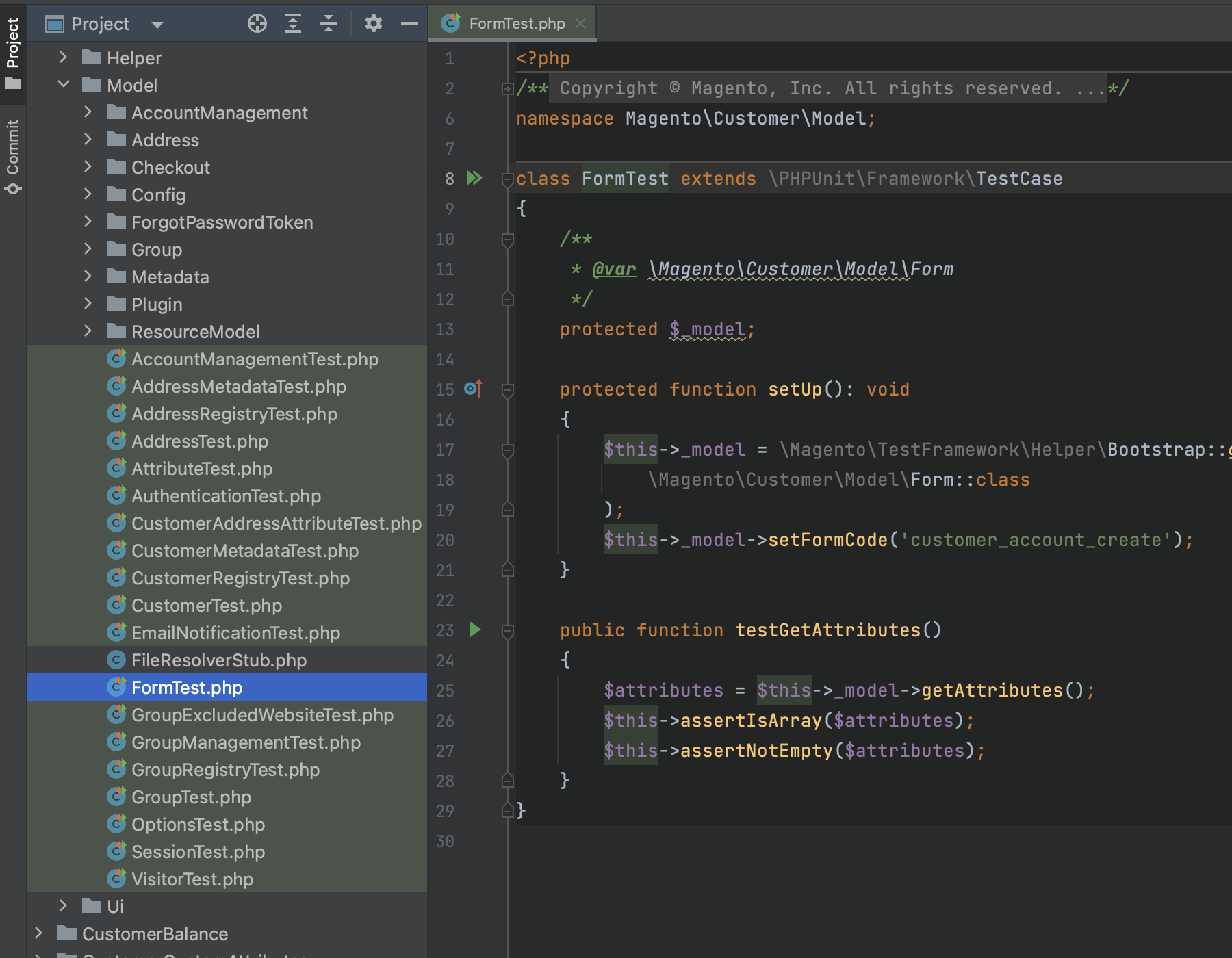Click the Collapse All icon in Project toolbar
The width and height of the screenshot is (1232, 958).
click(x=329, y=24)
